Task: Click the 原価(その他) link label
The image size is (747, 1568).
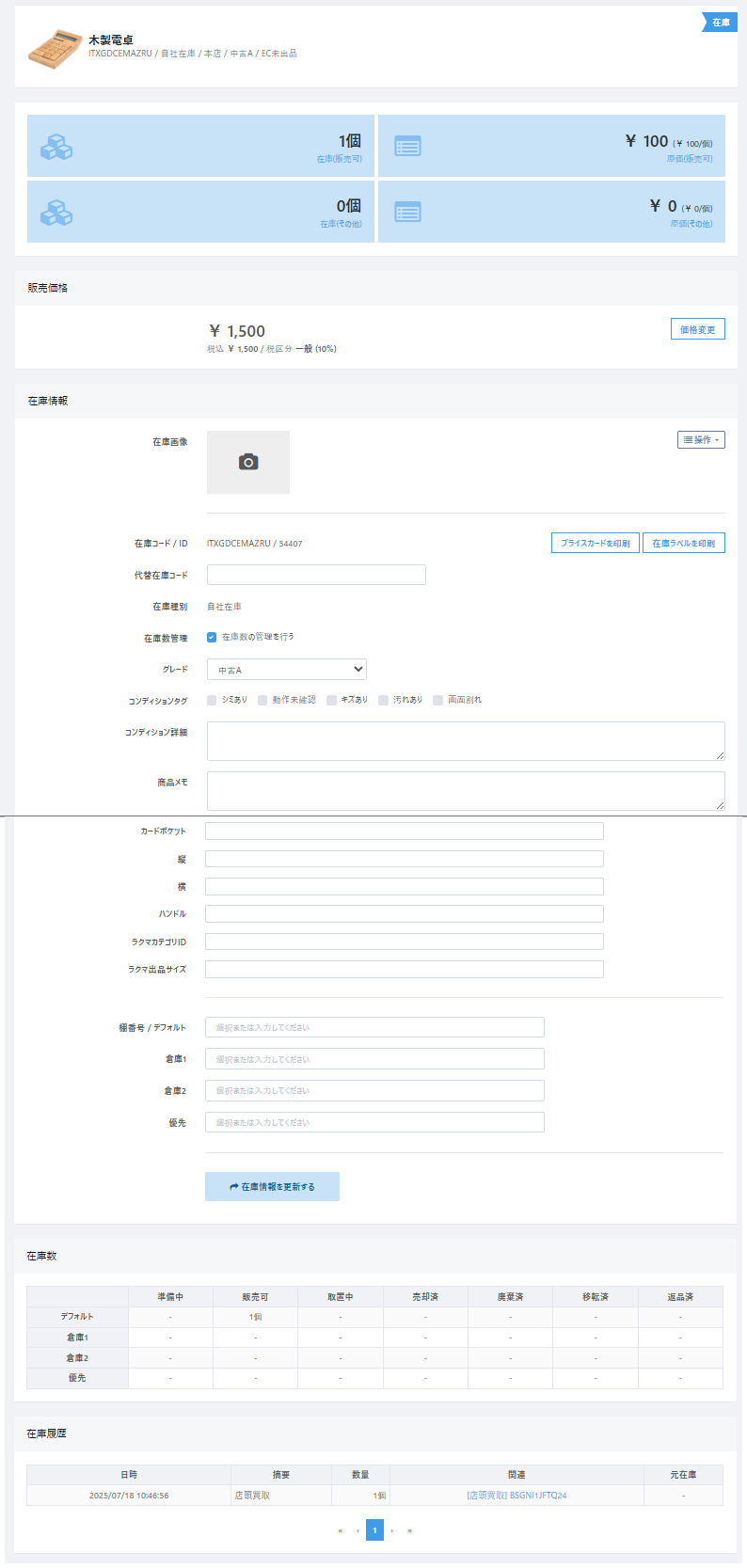Action: pyautogui.click(x=691, y=224)
